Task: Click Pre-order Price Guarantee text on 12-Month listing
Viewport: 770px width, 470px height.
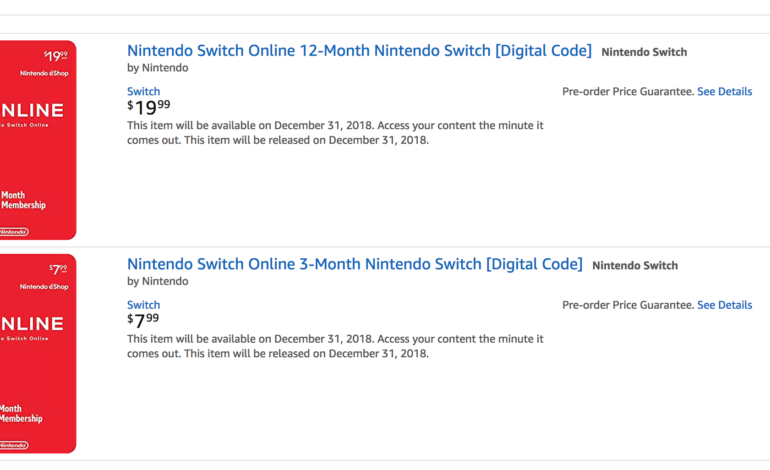Action: (x=627, y=92)
